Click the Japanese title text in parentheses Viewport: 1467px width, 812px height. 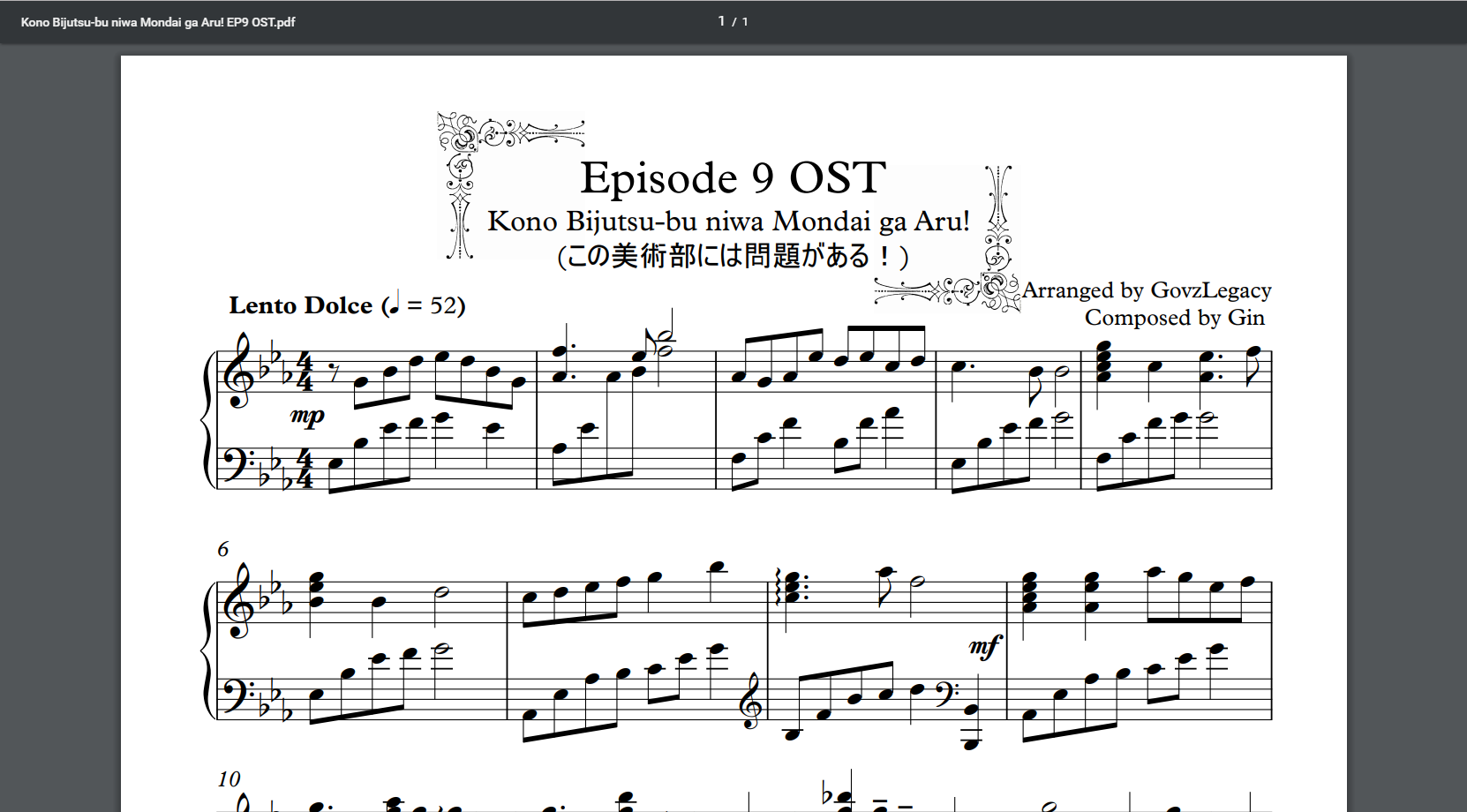tap(733, 256)
